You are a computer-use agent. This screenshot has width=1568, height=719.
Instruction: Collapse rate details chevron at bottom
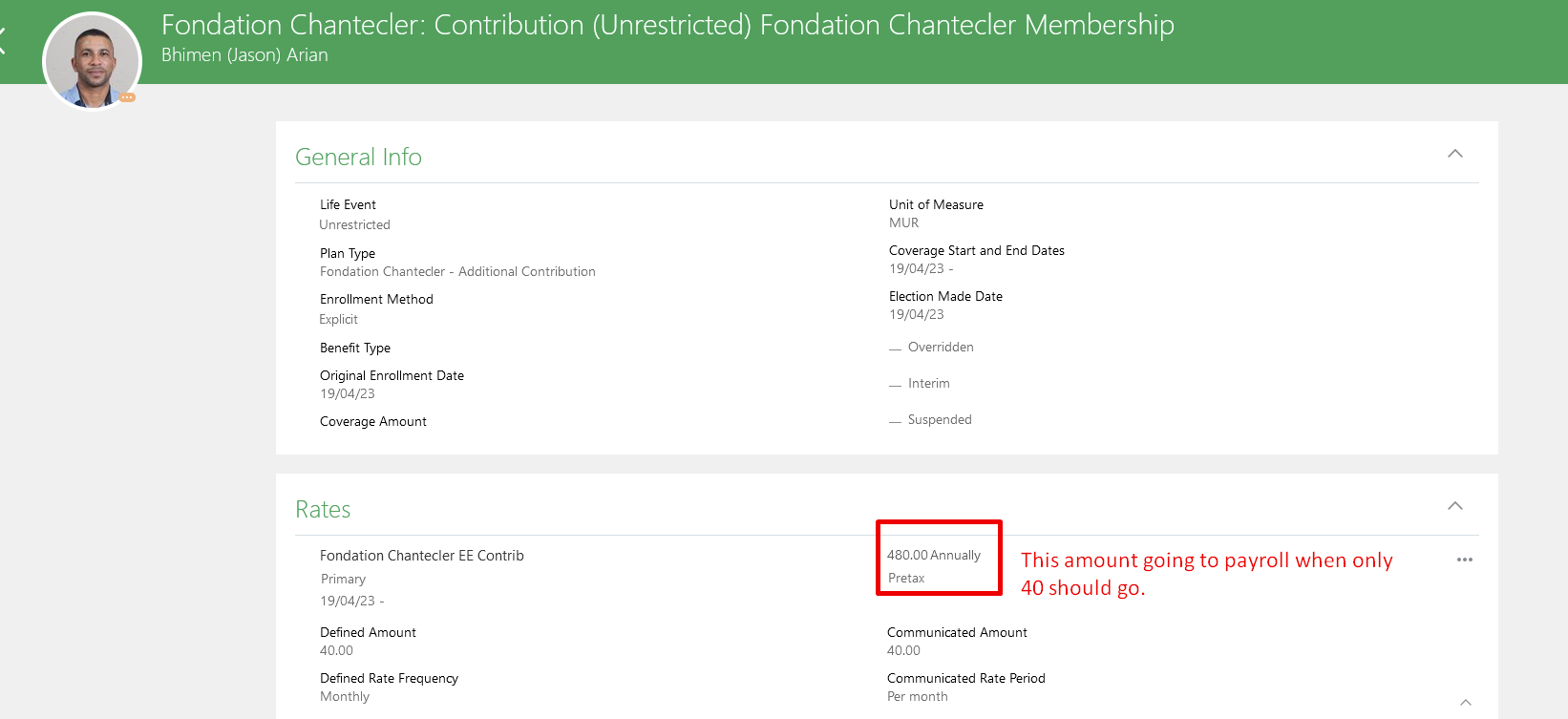point(1466,702)
